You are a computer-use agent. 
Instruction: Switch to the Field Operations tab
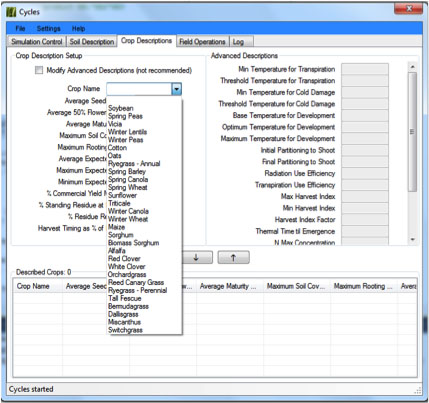(x=202, y=42)
